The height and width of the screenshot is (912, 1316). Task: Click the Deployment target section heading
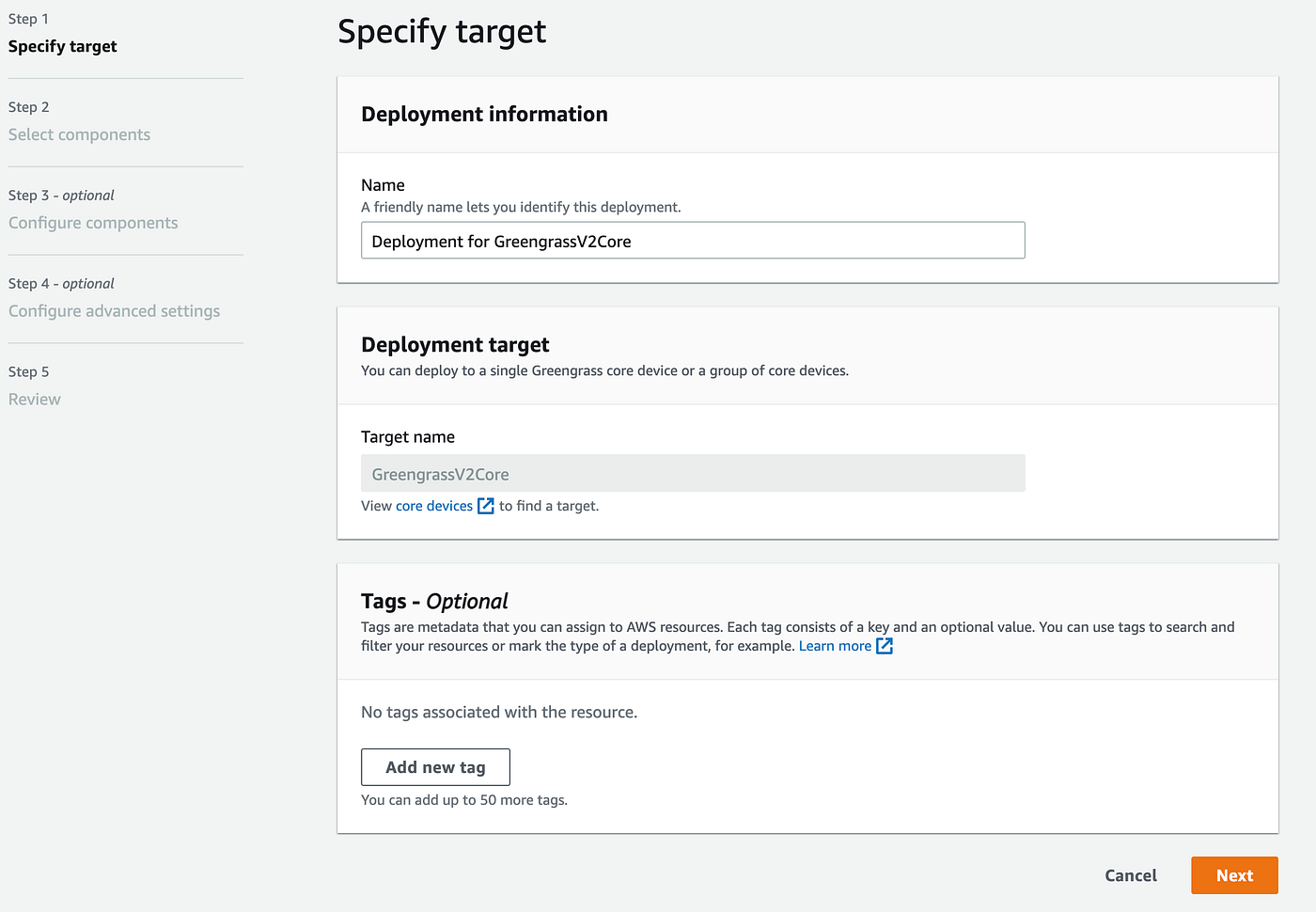[455, 345]
